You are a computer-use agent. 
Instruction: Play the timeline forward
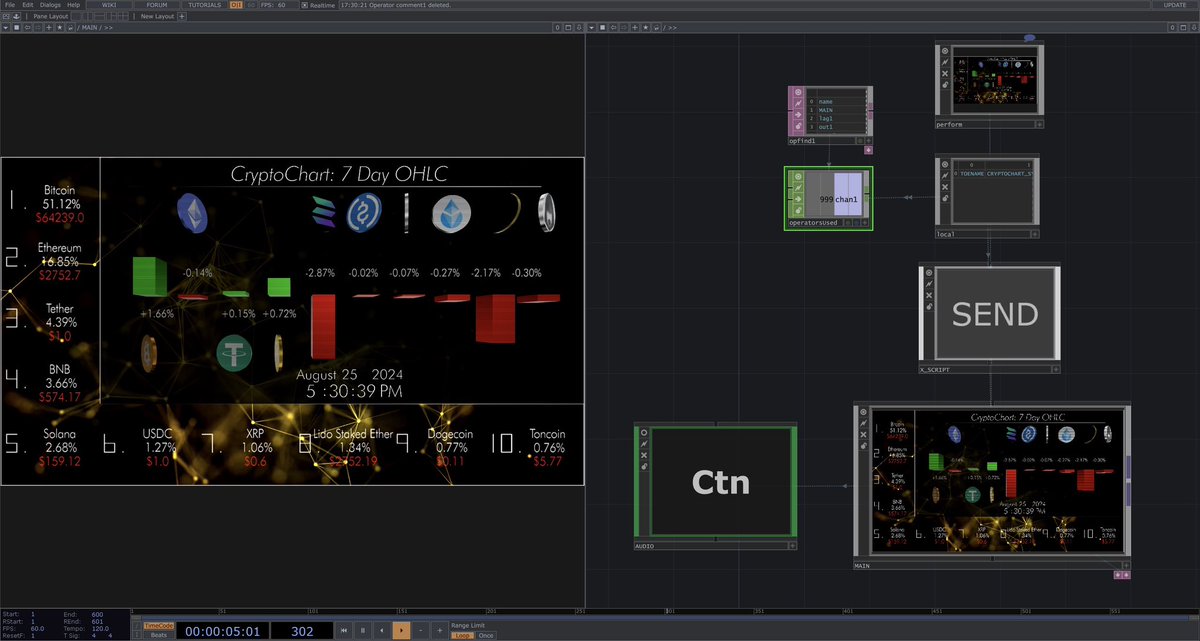coord(401,630)
